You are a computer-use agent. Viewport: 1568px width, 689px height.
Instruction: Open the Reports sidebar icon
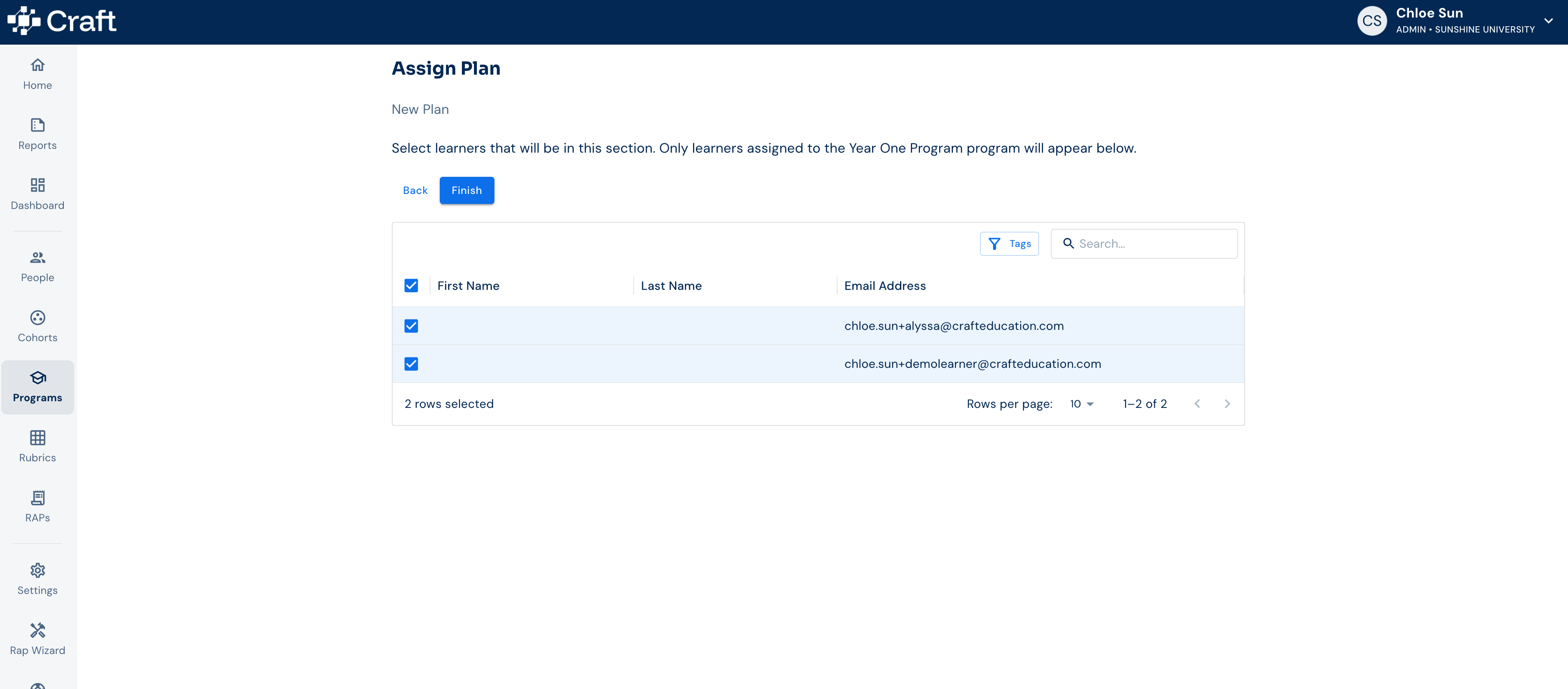pyautogui.click(x=37, y=125)
